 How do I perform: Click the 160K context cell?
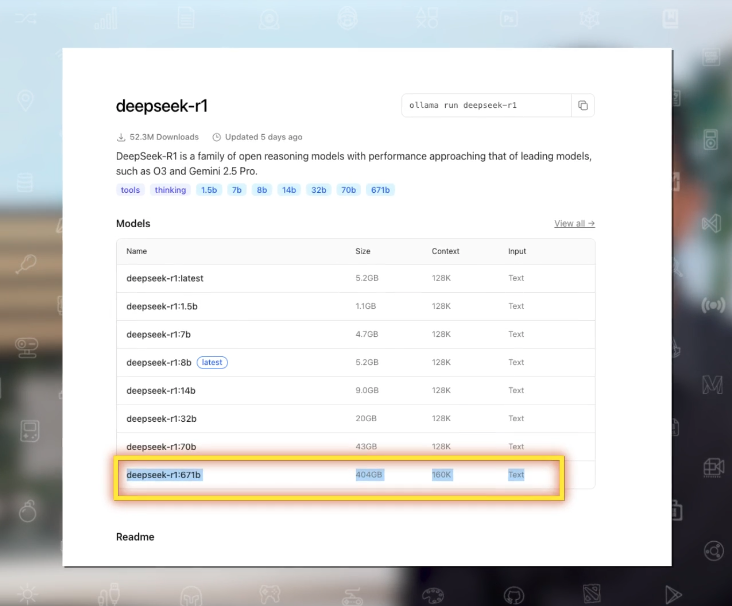click(x=442, y=475)
